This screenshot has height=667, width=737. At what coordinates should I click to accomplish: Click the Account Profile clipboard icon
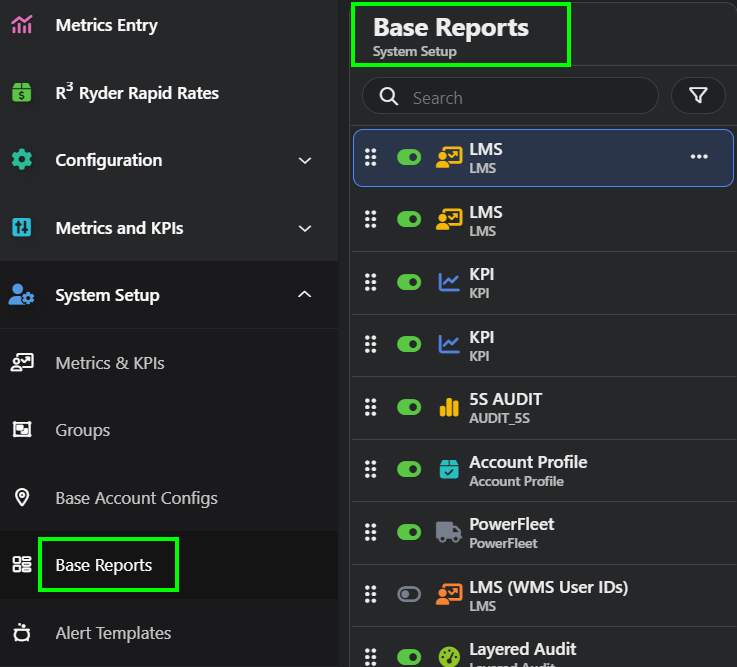pyautogui.click(x=449, y=470)
